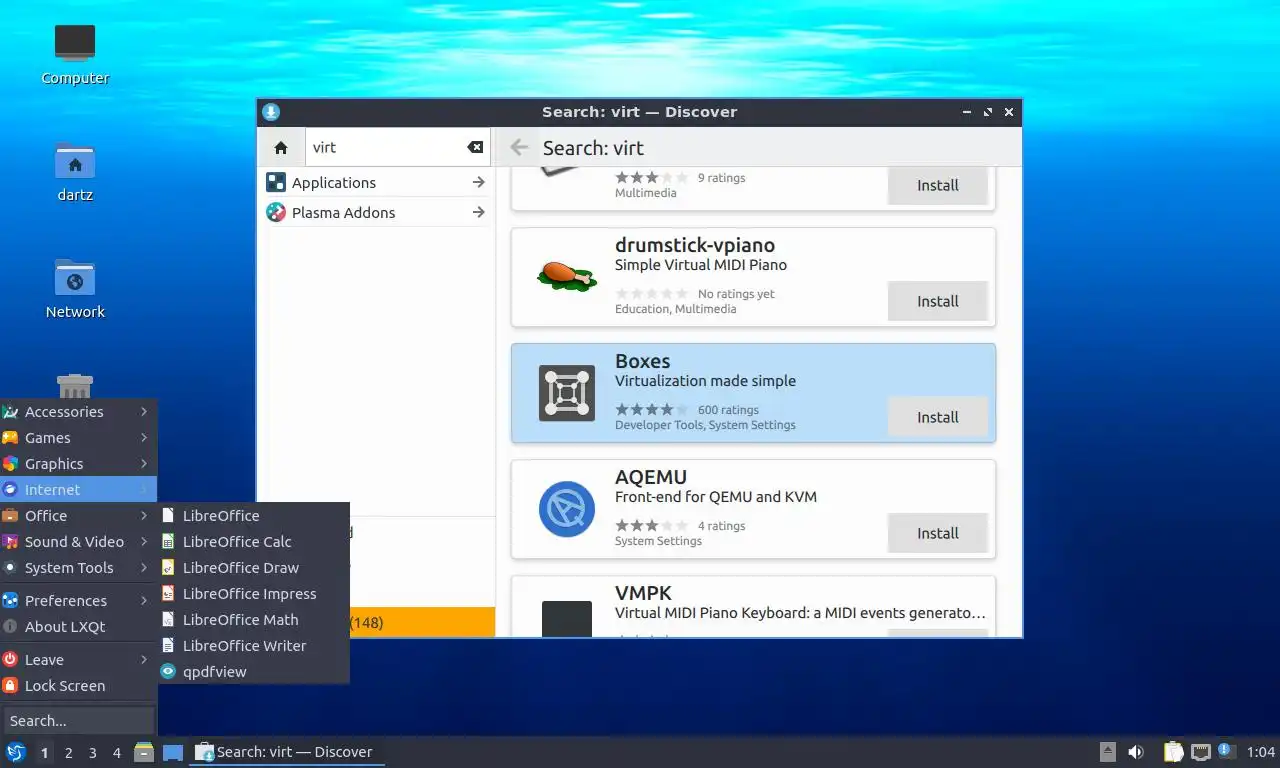Expand the Sound & Video submenu

[78, 542]
